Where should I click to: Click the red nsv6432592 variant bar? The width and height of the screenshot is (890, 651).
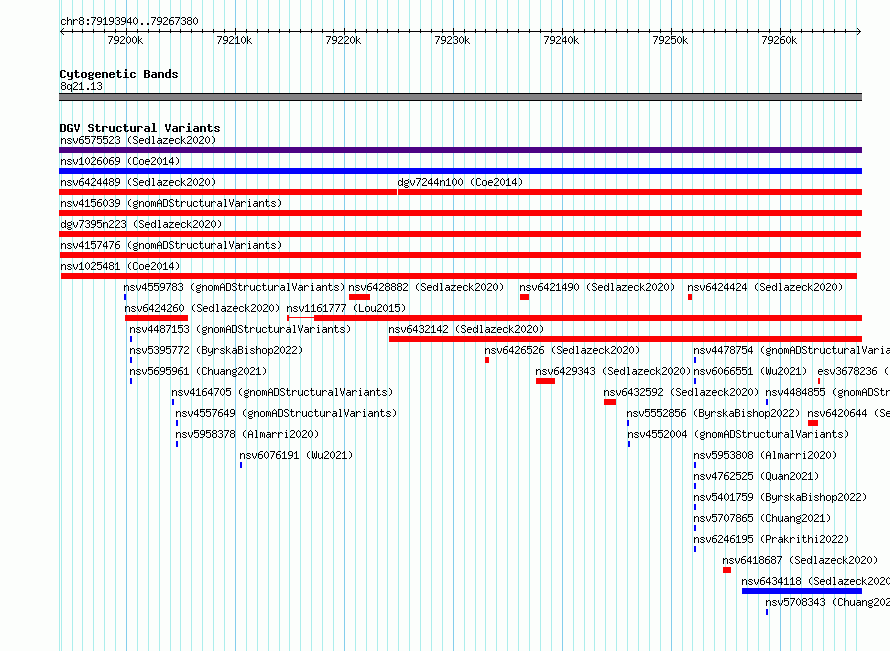pyautogui.click(x=610, y=402)
